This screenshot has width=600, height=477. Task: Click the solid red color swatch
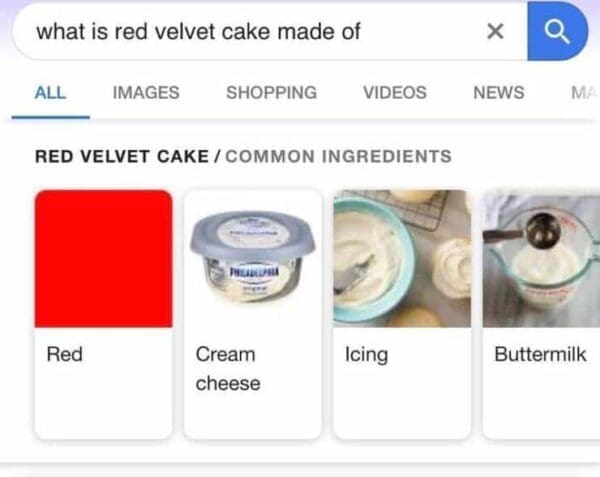click(x=103, y=258)
